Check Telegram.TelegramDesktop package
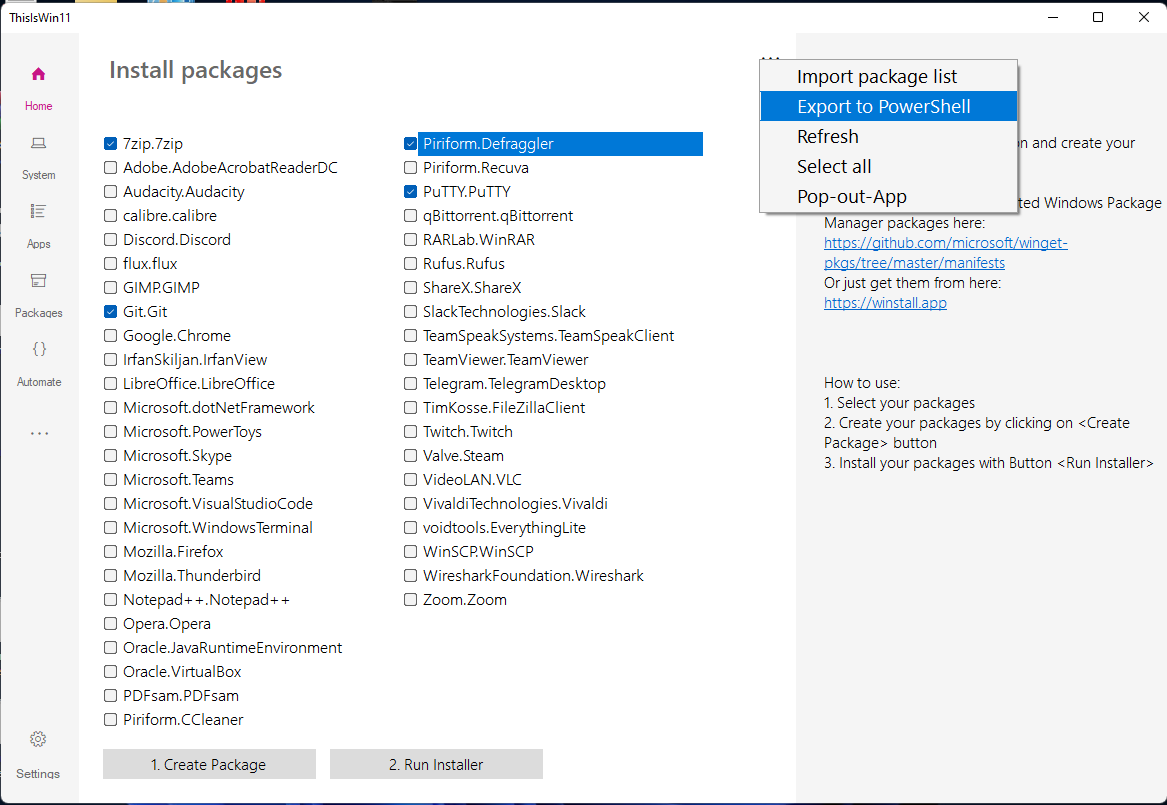 coord(410,383)
